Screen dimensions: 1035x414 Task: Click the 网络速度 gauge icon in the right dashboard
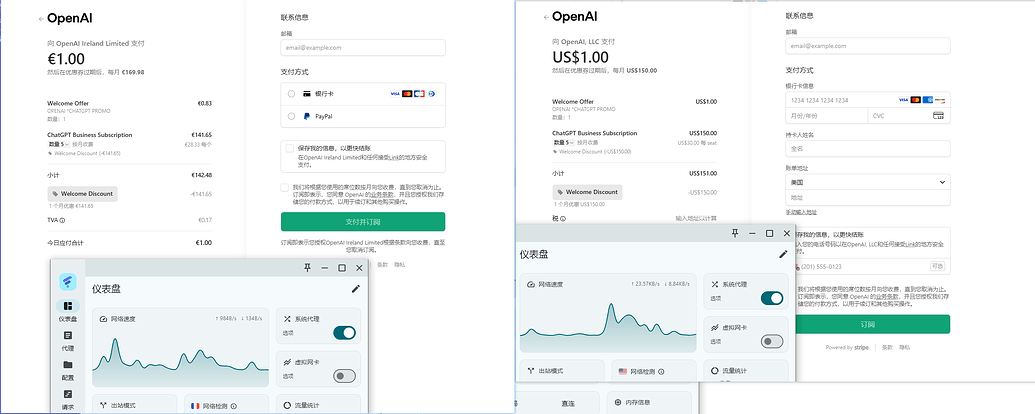531,285
